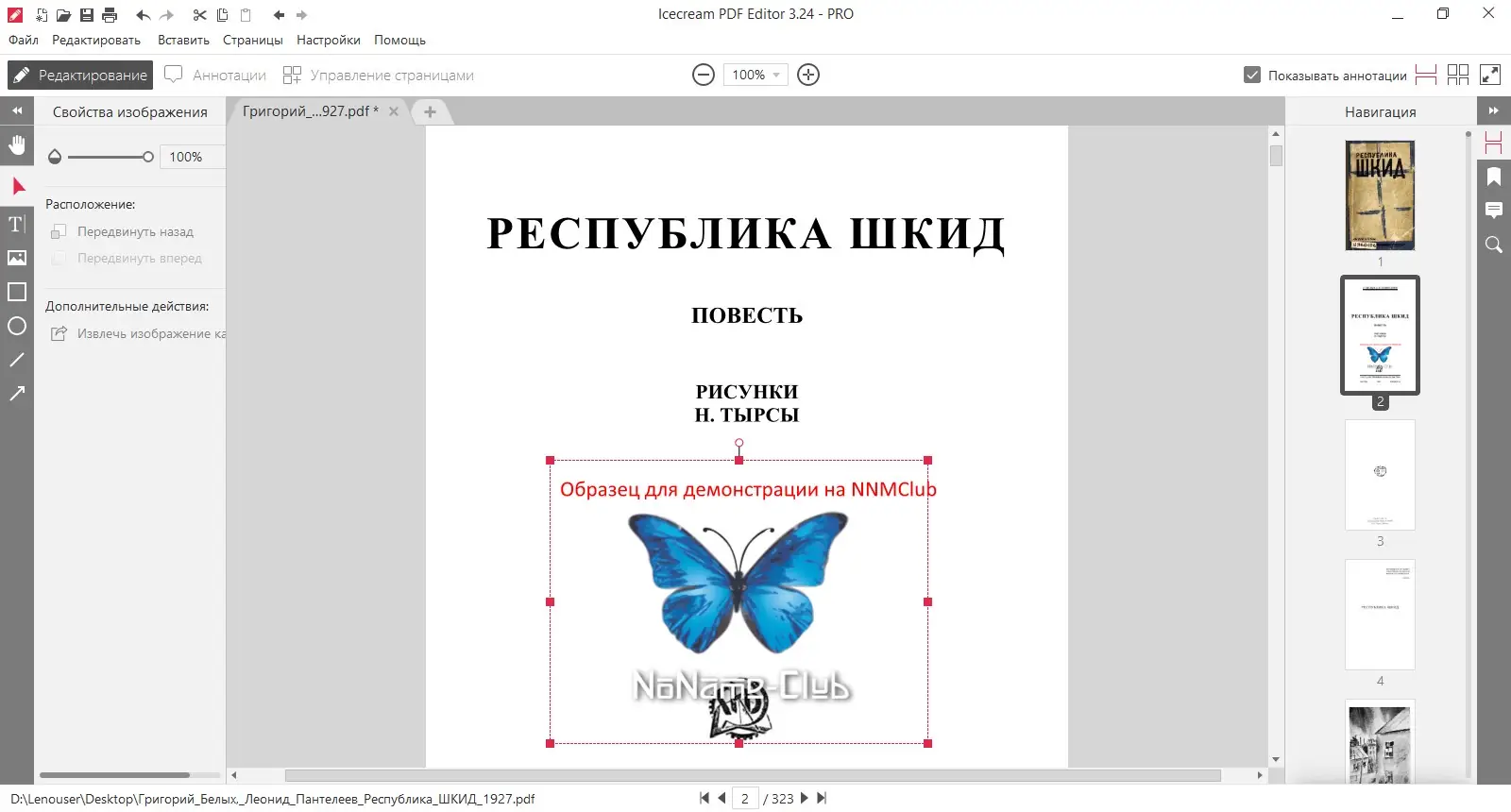This screenshot has height=812, width=1511.
Task: Open the Страницы menu
Action: 253,40
